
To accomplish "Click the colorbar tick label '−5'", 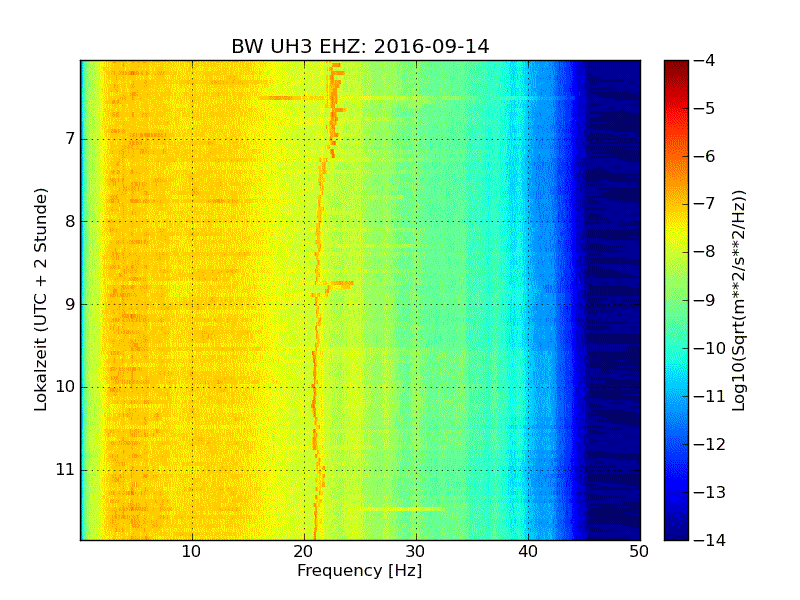I will (705, 108).
